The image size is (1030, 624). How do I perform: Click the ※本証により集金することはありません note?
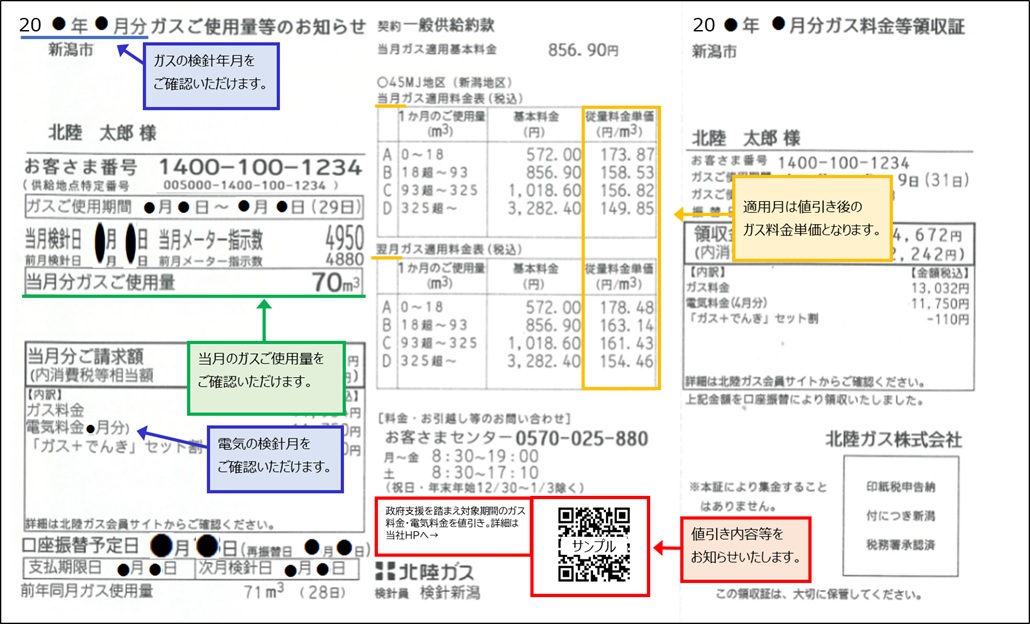(x=758, y=497)
